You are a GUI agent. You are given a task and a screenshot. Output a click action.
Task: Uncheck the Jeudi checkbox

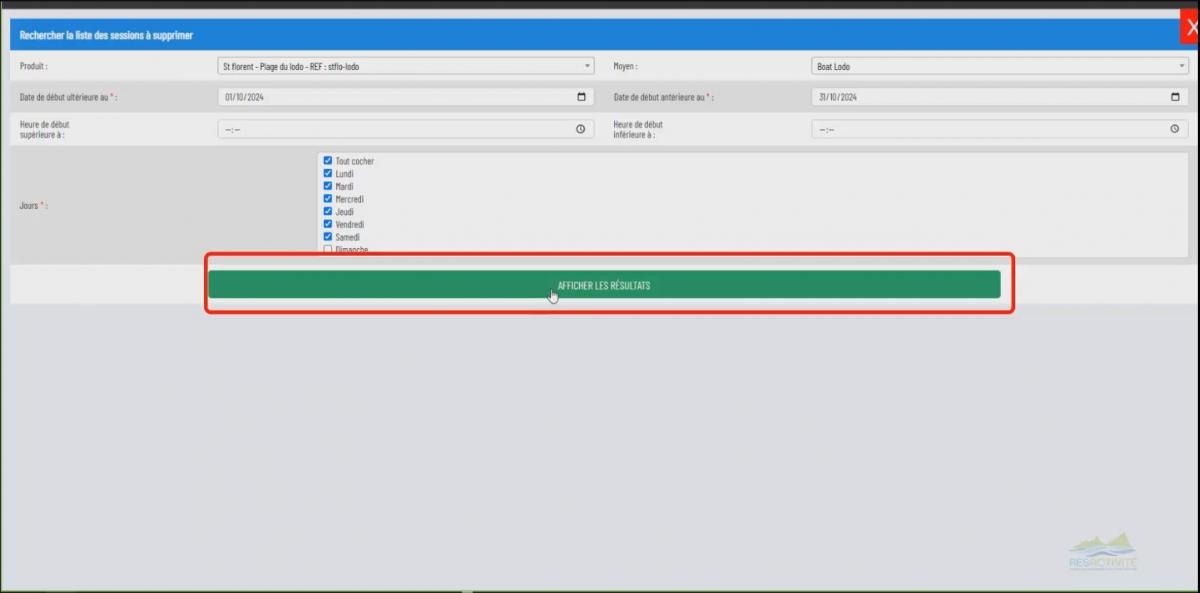click(x=328, y=211)
